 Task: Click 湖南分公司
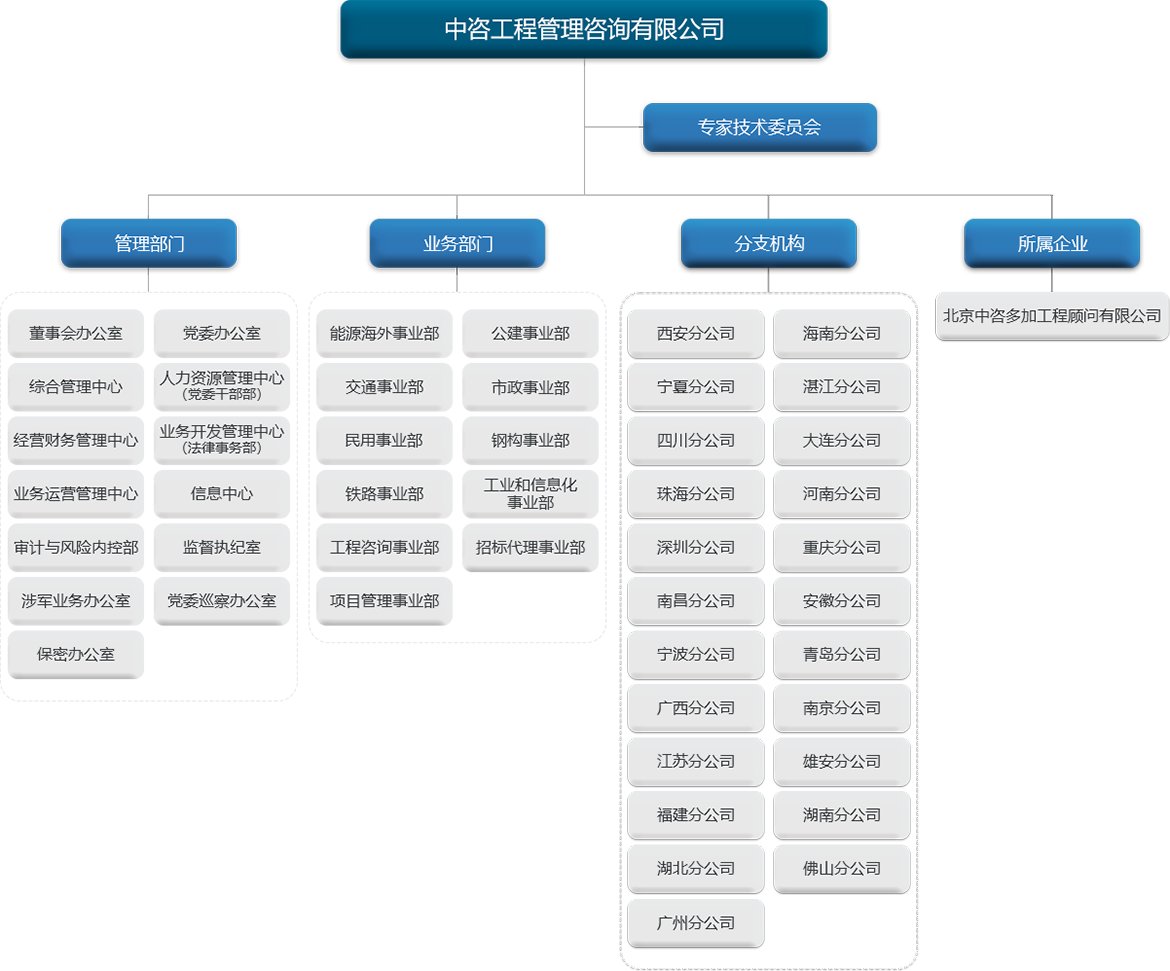pyautogui.click(x=842, y=815)
